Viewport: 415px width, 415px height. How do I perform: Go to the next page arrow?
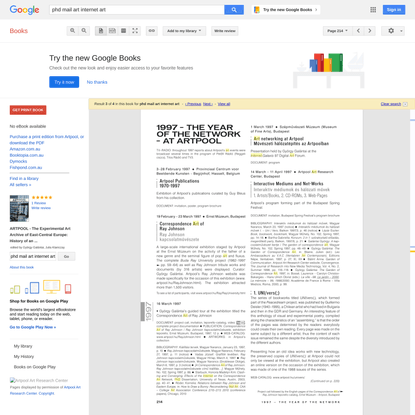(370, 31)
